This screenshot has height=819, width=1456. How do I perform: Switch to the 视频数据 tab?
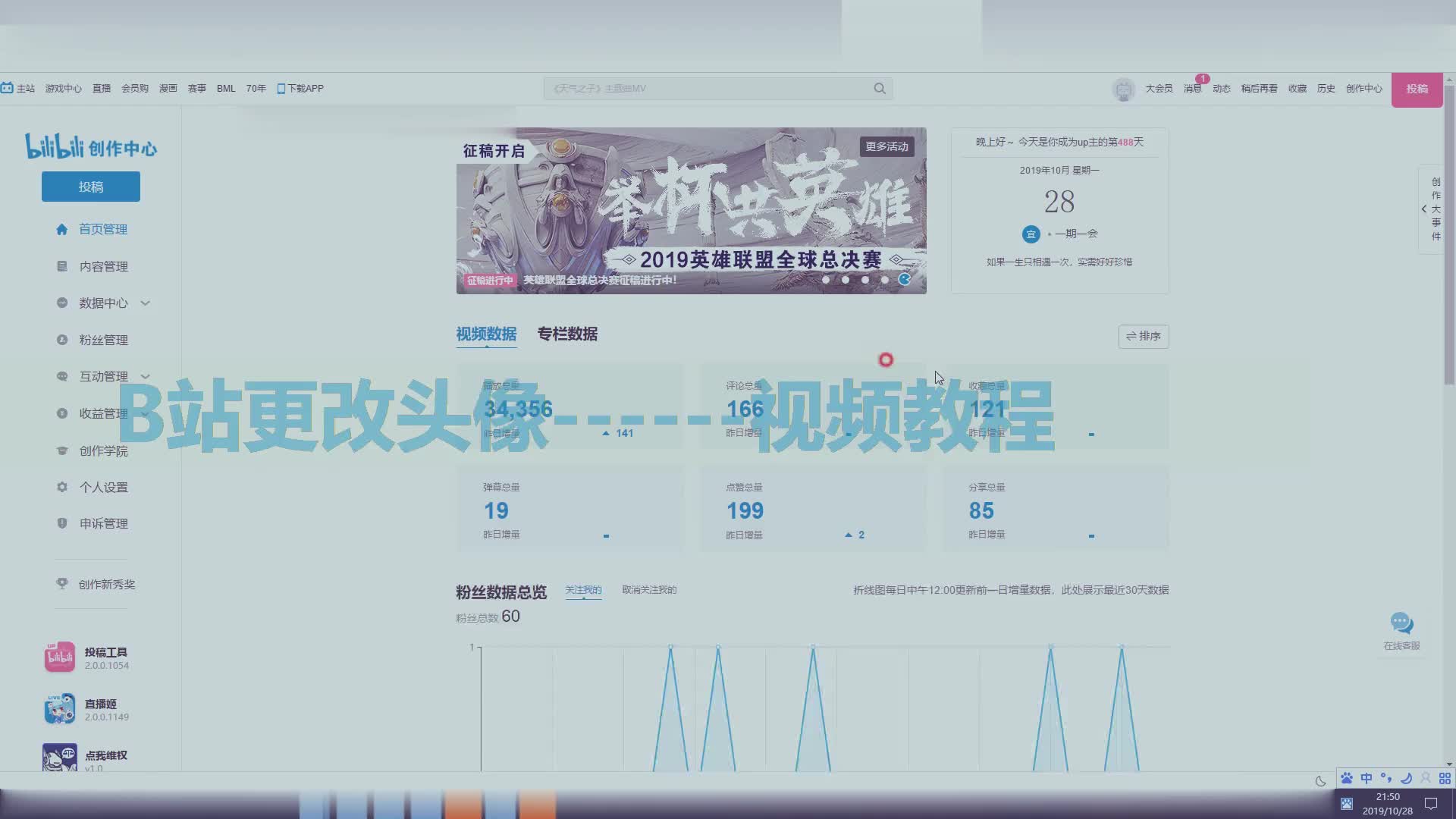pyautogui.click(x=486, y=334)
